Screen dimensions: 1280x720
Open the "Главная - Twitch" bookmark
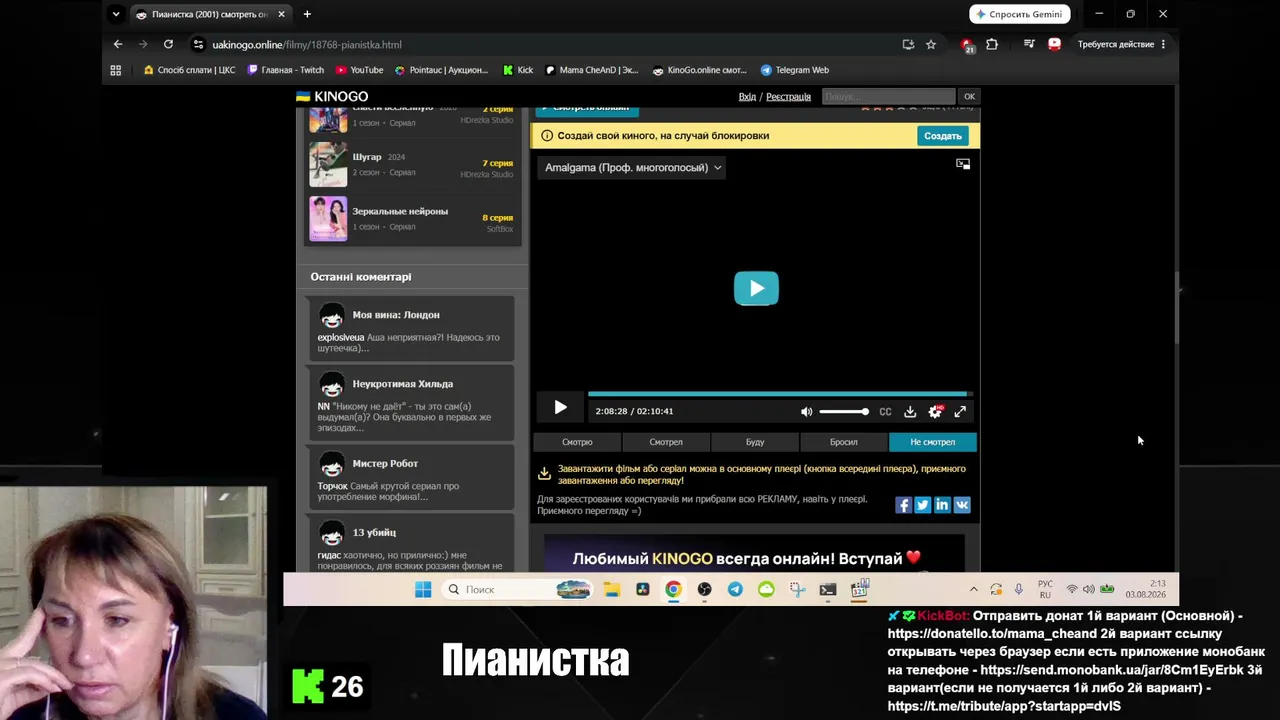tap(286, 70)
